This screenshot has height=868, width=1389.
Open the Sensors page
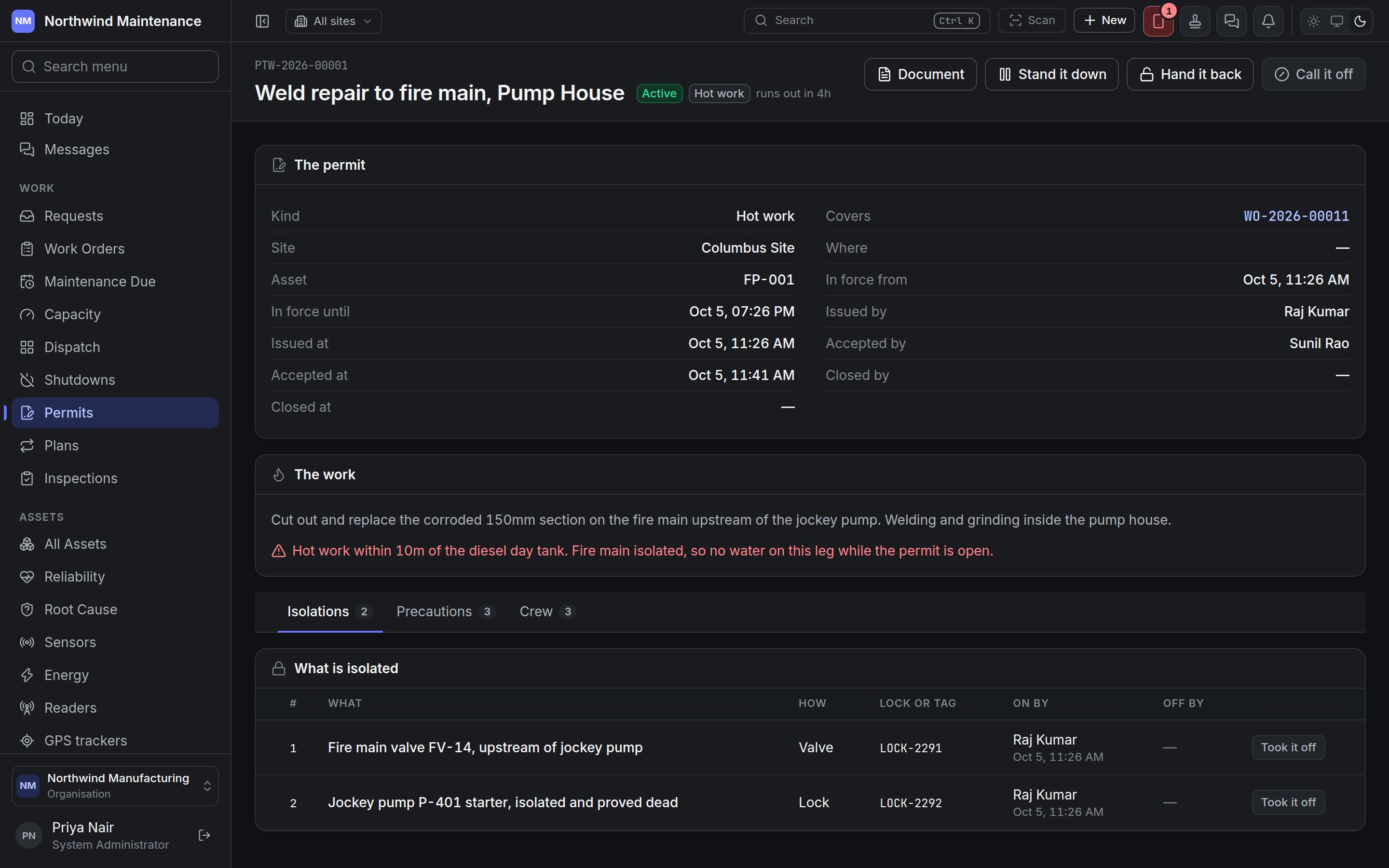coord(115,642)
